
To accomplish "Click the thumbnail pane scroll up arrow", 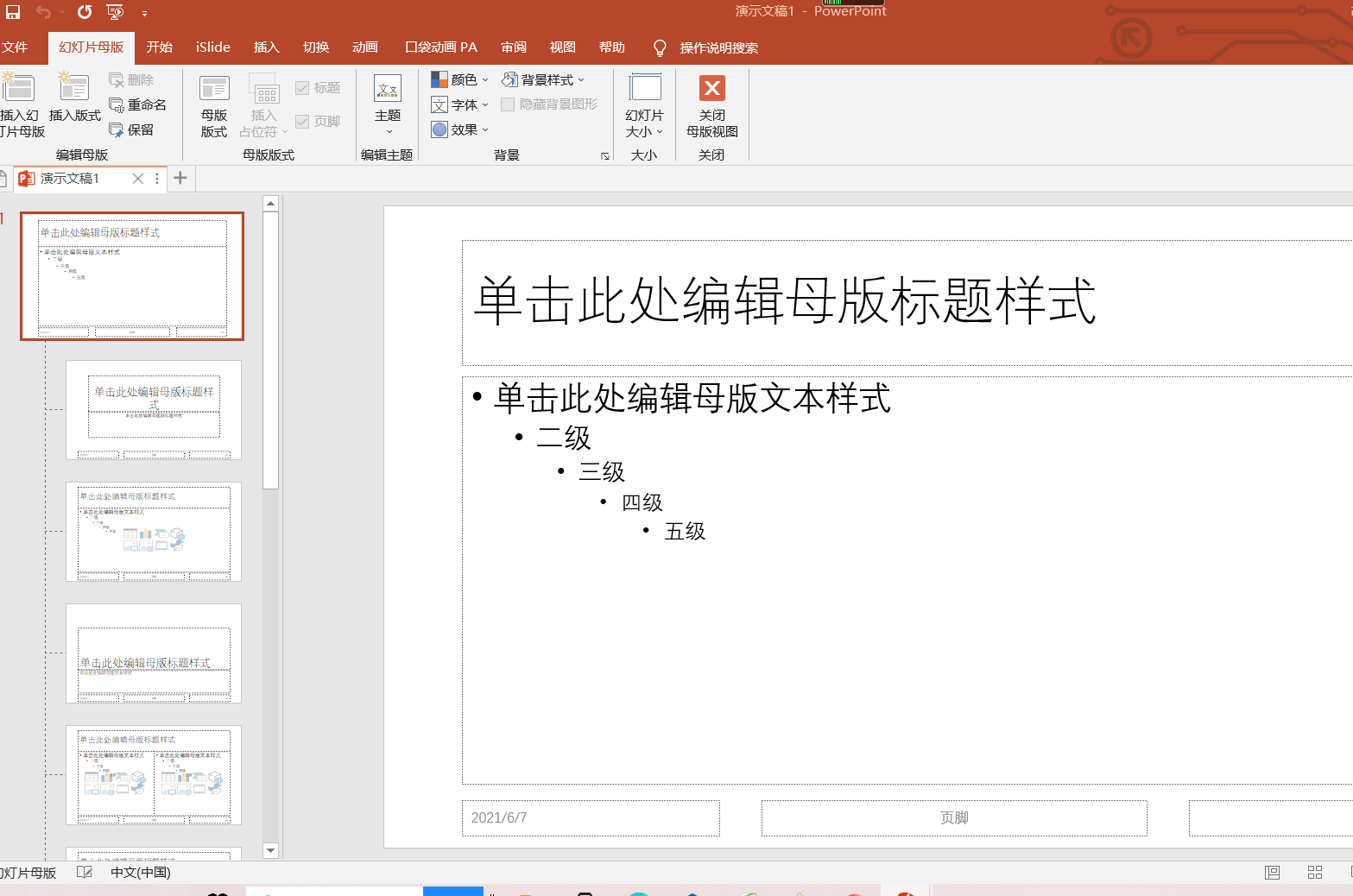I will point(270,204).
